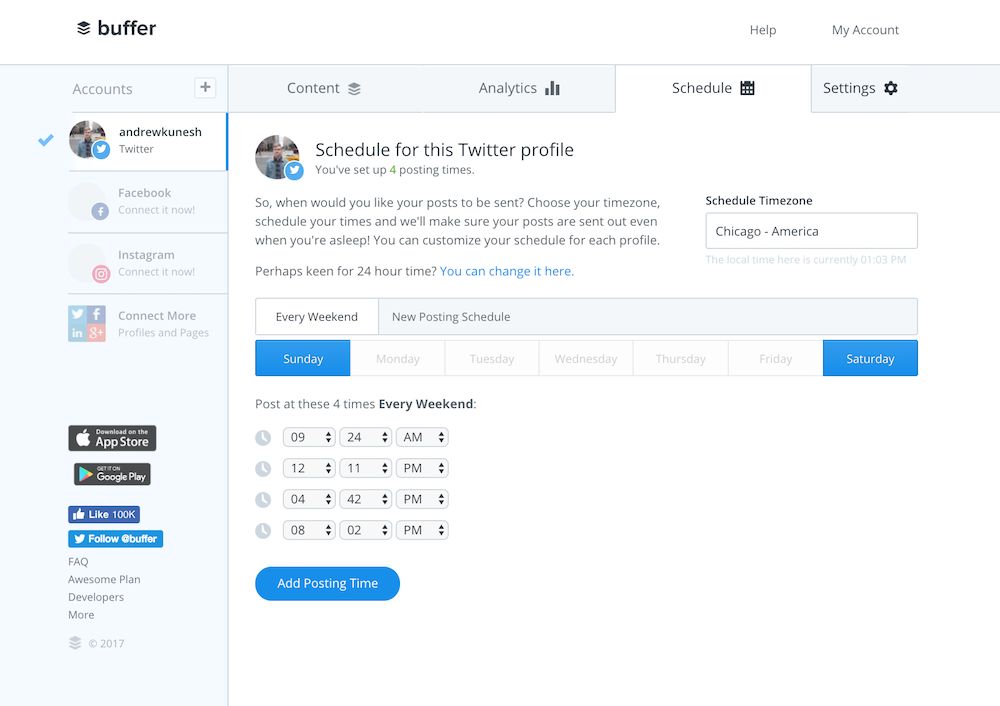1000x706 pixels.
Task: Click the Download on the App Store badge
Action: coord(112,438)
